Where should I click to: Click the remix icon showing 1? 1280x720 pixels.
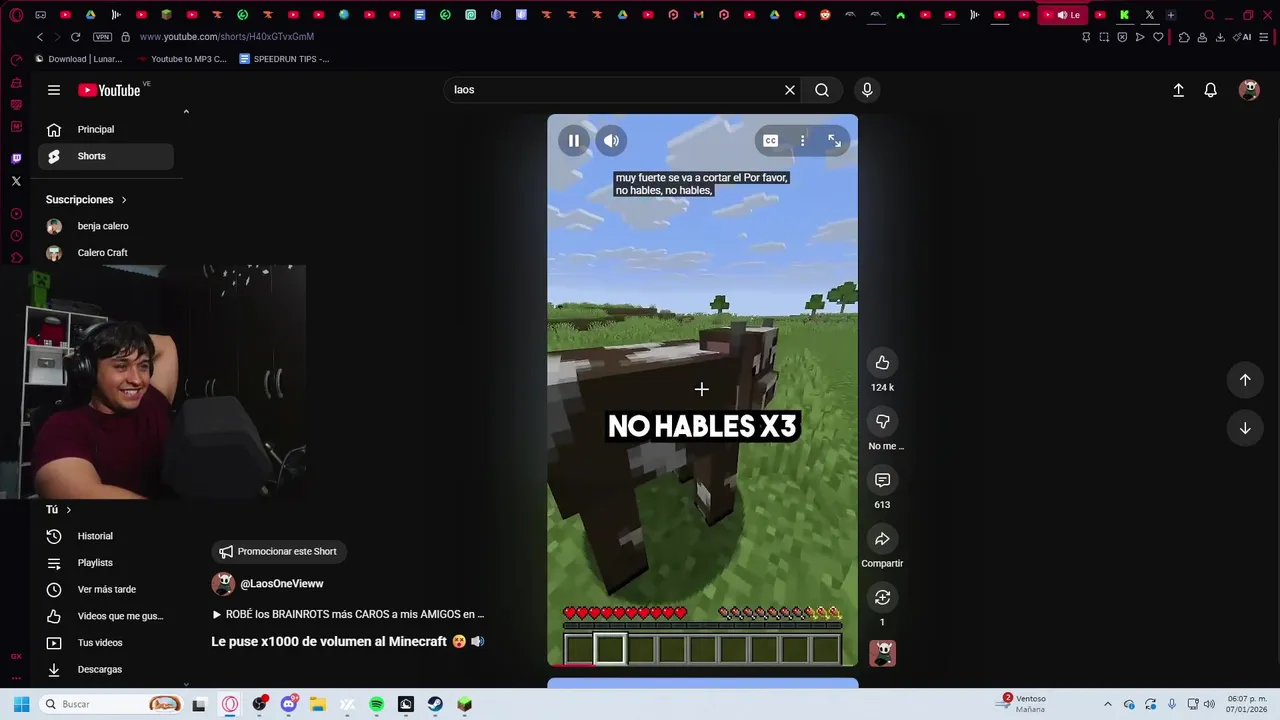point(882,598)
